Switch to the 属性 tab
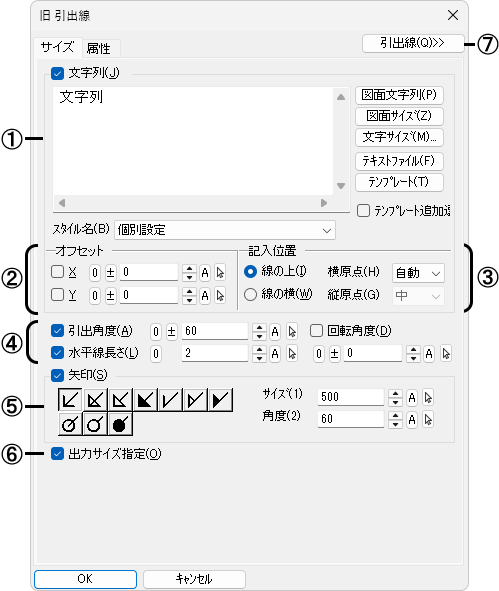This screenshot has width=499, height=591. (99, 48)
